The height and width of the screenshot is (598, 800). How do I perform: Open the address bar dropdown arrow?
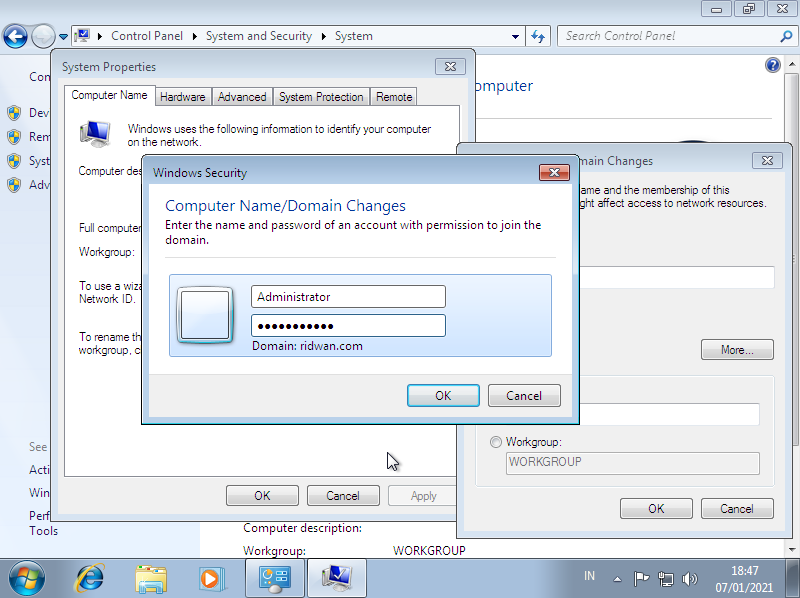pos(514,36)
